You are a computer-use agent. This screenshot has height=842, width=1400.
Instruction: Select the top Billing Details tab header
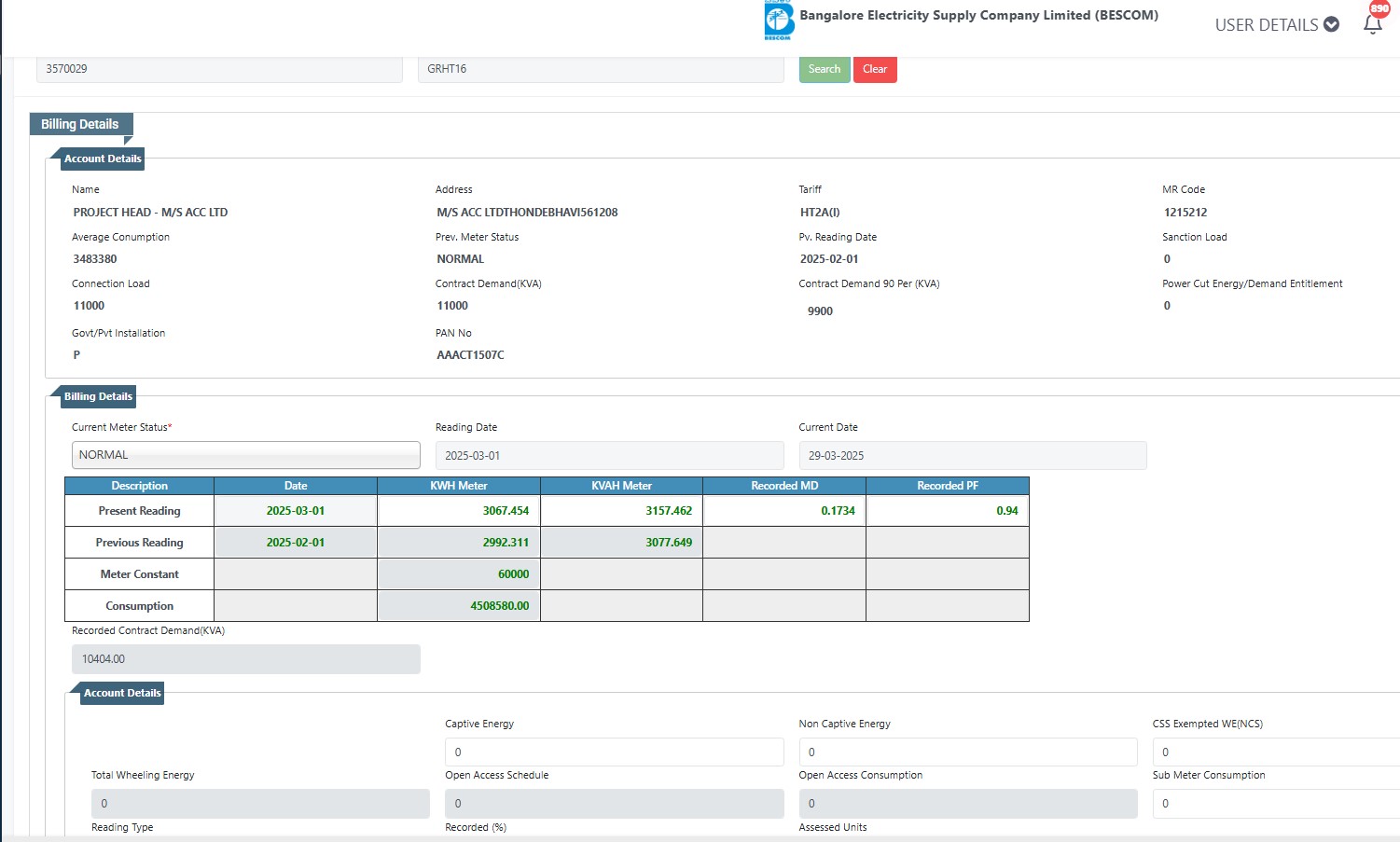pos(80,124)
